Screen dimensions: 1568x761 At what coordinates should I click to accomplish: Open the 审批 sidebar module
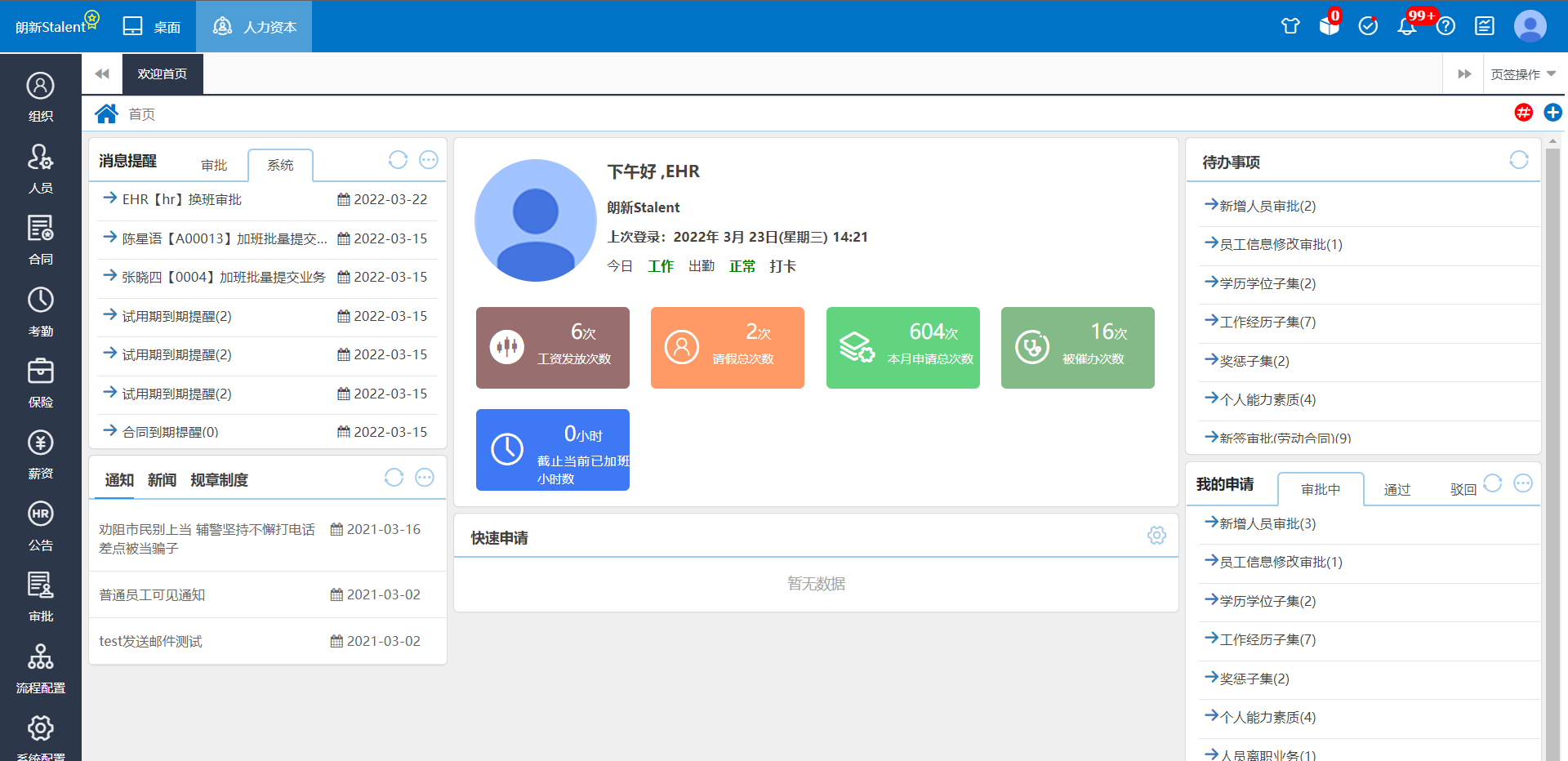pyautogui.click(x=41, y=598)
